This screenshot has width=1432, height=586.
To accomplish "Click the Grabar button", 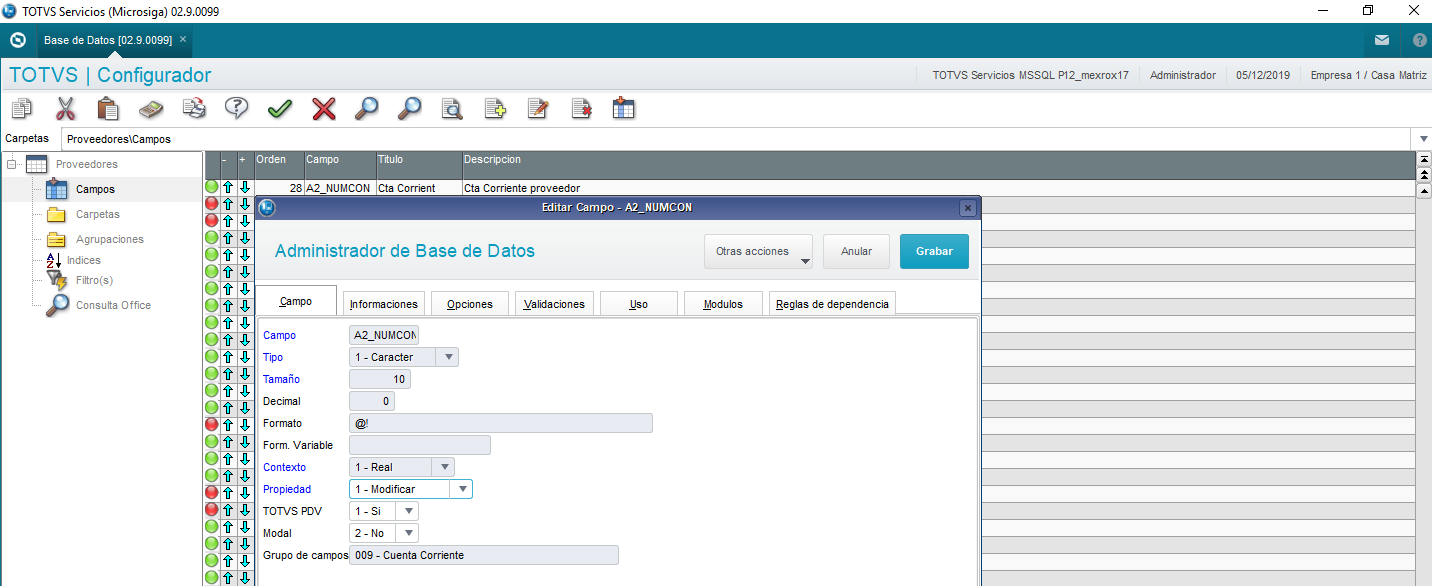I will (934, 252).
